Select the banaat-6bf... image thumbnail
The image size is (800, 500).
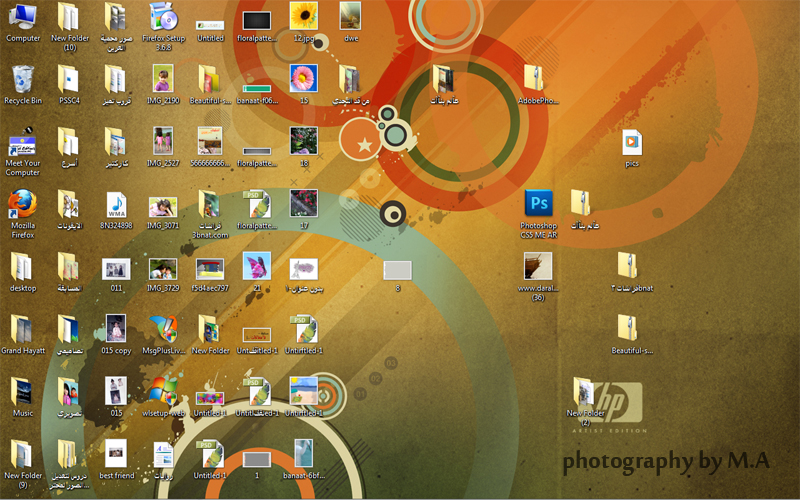(304, 454)
